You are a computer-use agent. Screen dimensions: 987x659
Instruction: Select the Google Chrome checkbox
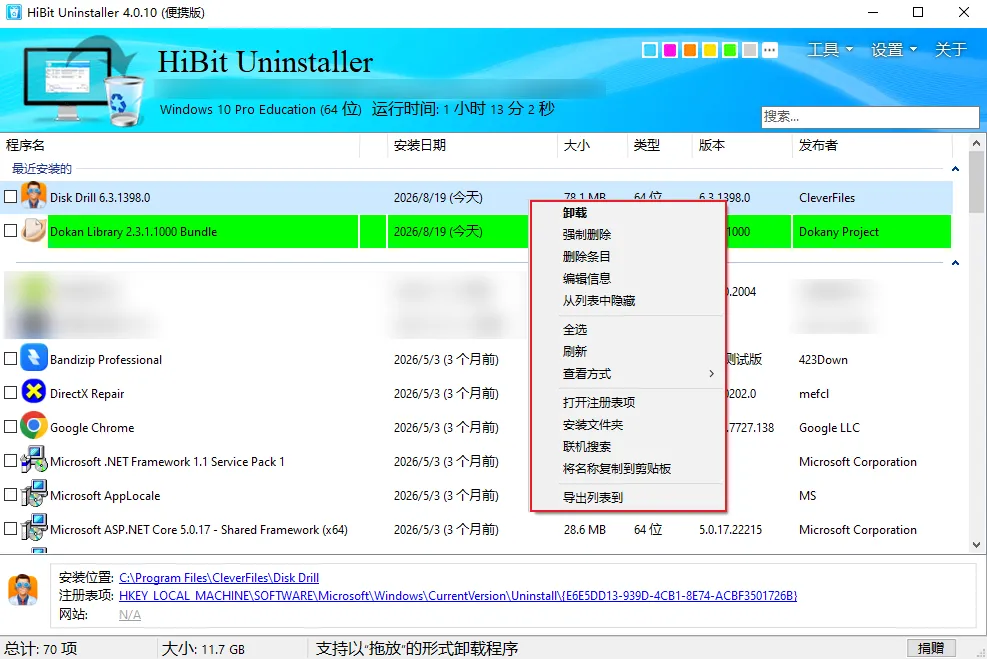(x=10, y=427)
